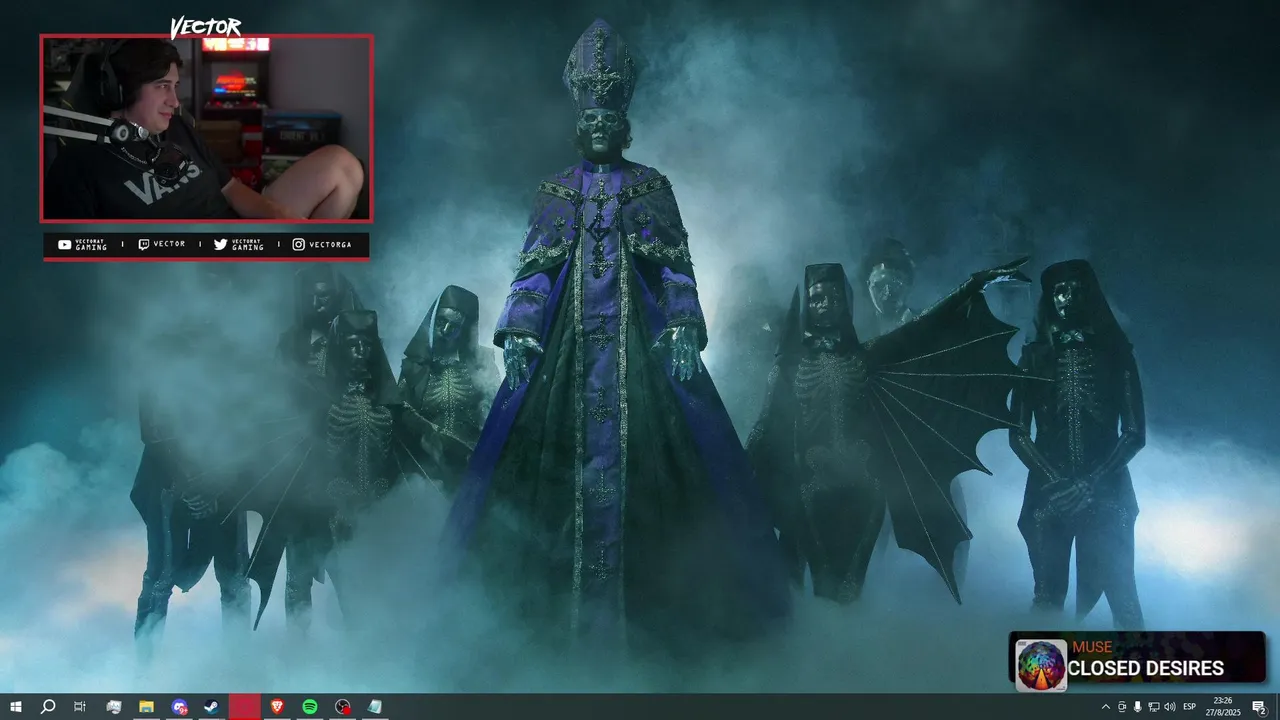This screenshot has width=1280, height=720.
Task: Open network status tray icon
Action: [1154, 707]
